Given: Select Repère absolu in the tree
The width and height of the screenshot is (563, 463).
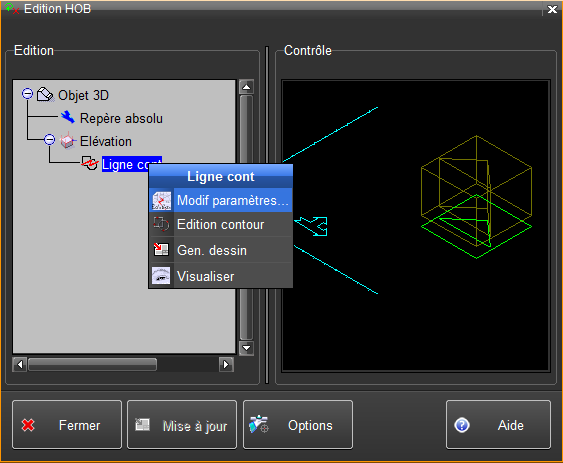Looking at the screenshot, I should pyautogui.click(x=121, y=118).
